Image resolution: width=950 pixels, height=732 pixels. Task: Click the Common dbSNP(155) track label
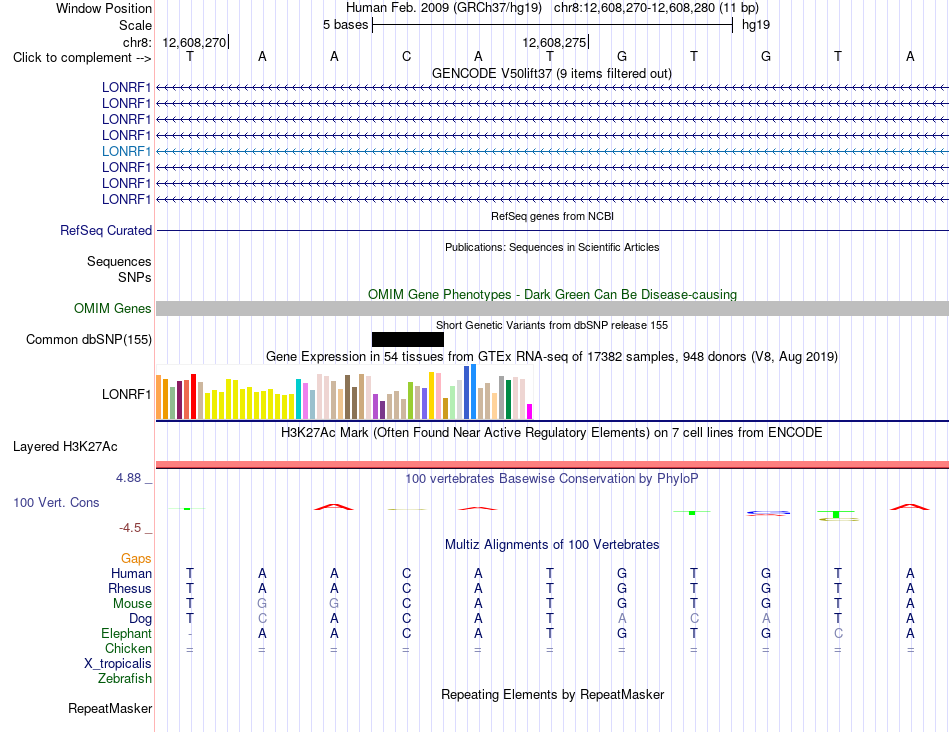pyautogui.click(x=88, y=339)
